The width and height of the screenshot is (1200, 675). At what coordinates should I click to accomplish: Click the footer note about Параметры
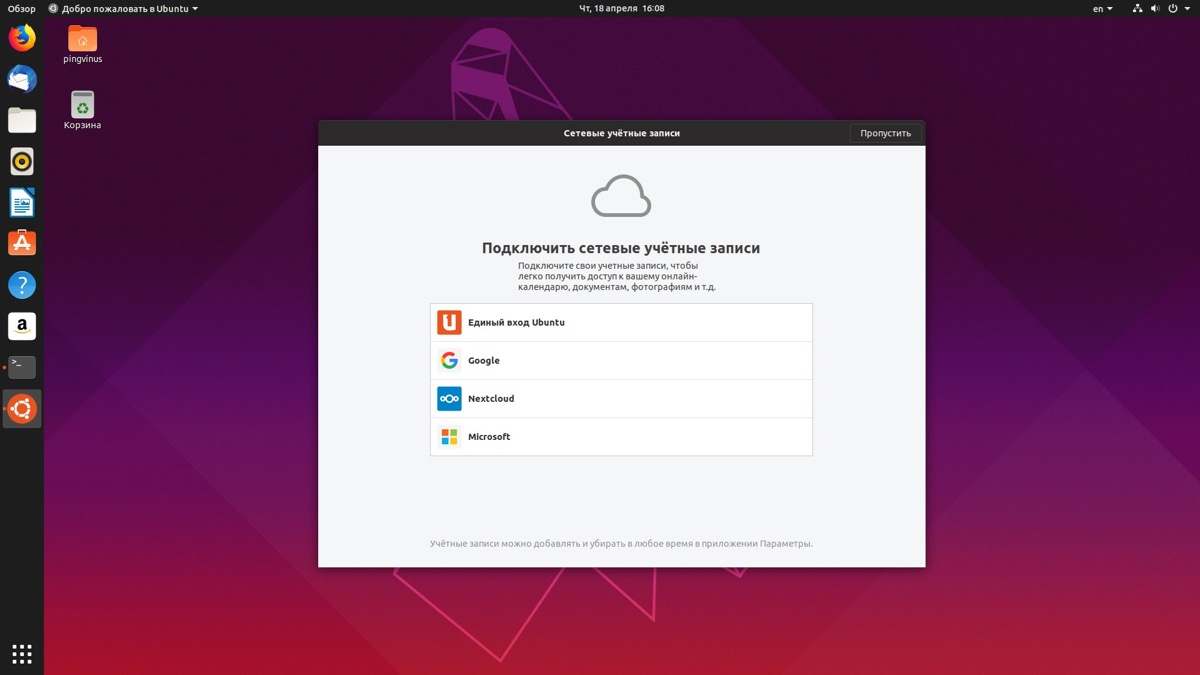tap(621, 544)
